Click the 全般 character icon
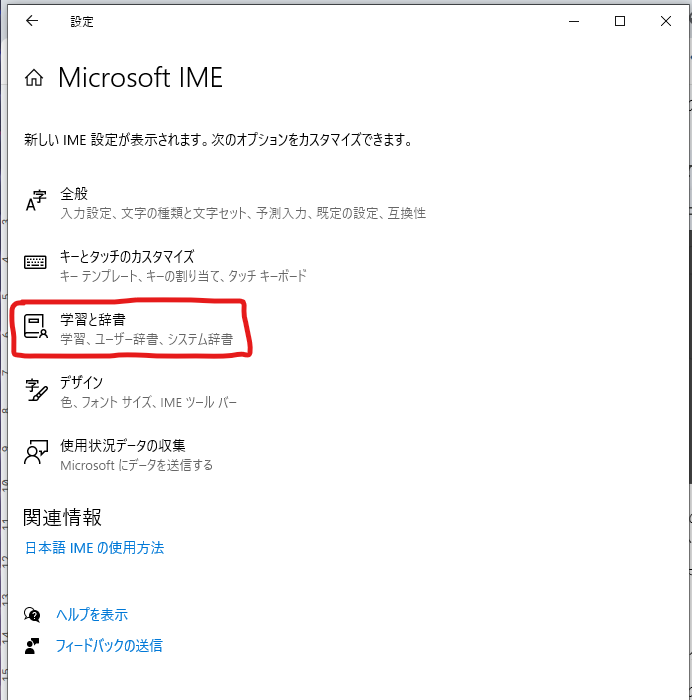Screen dimensions: 692x700 click(36, 201)
